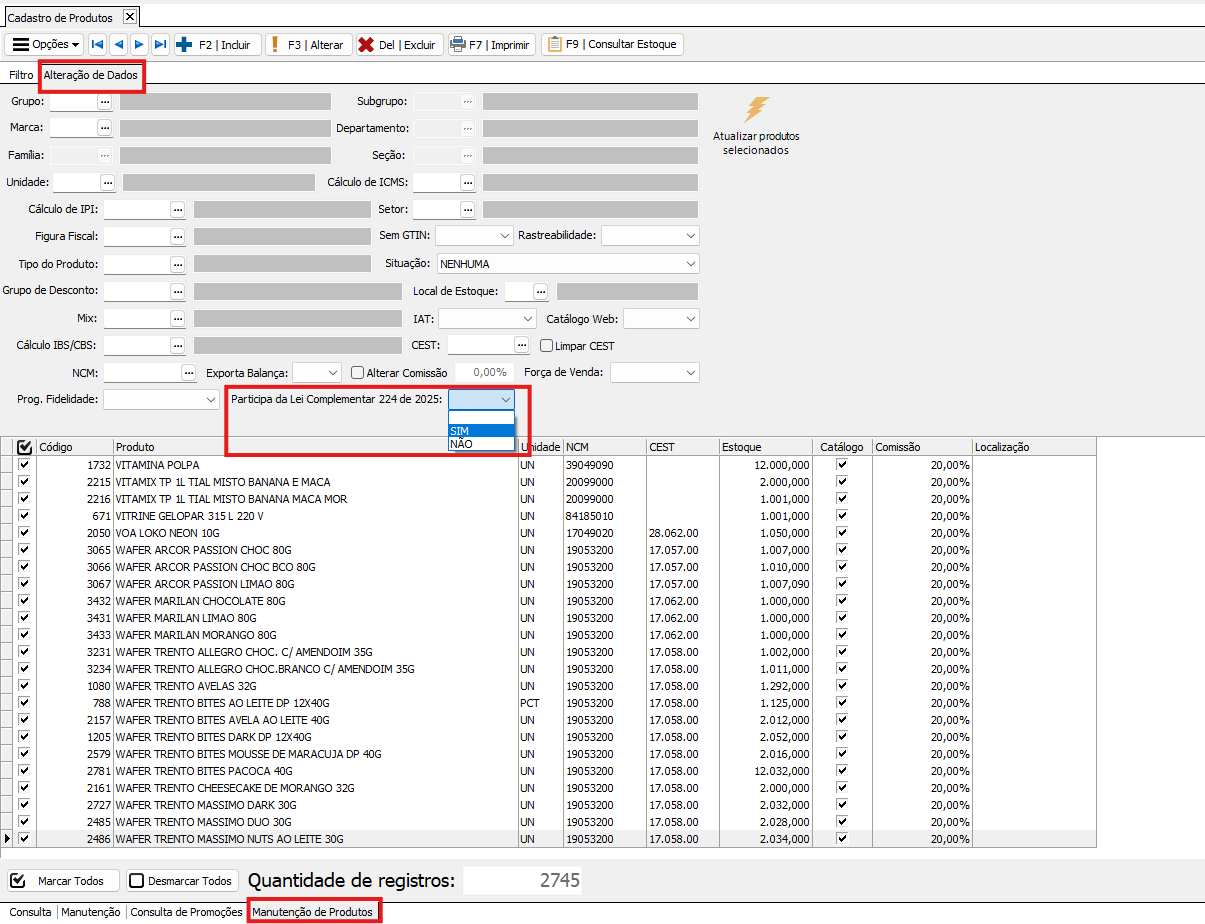Select SIM in Lei Complementar dropdown

[x=481, y=431]
